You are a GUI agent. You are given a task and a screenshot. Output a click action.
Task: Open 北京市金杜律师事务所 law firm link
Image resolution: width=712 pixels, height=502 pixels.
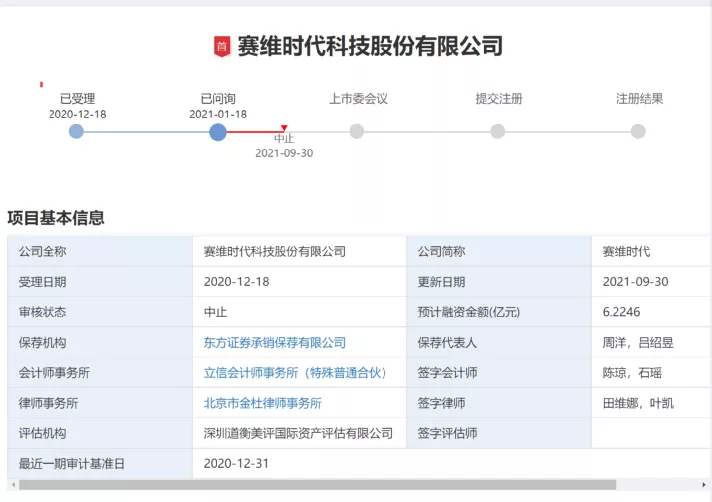262,403
